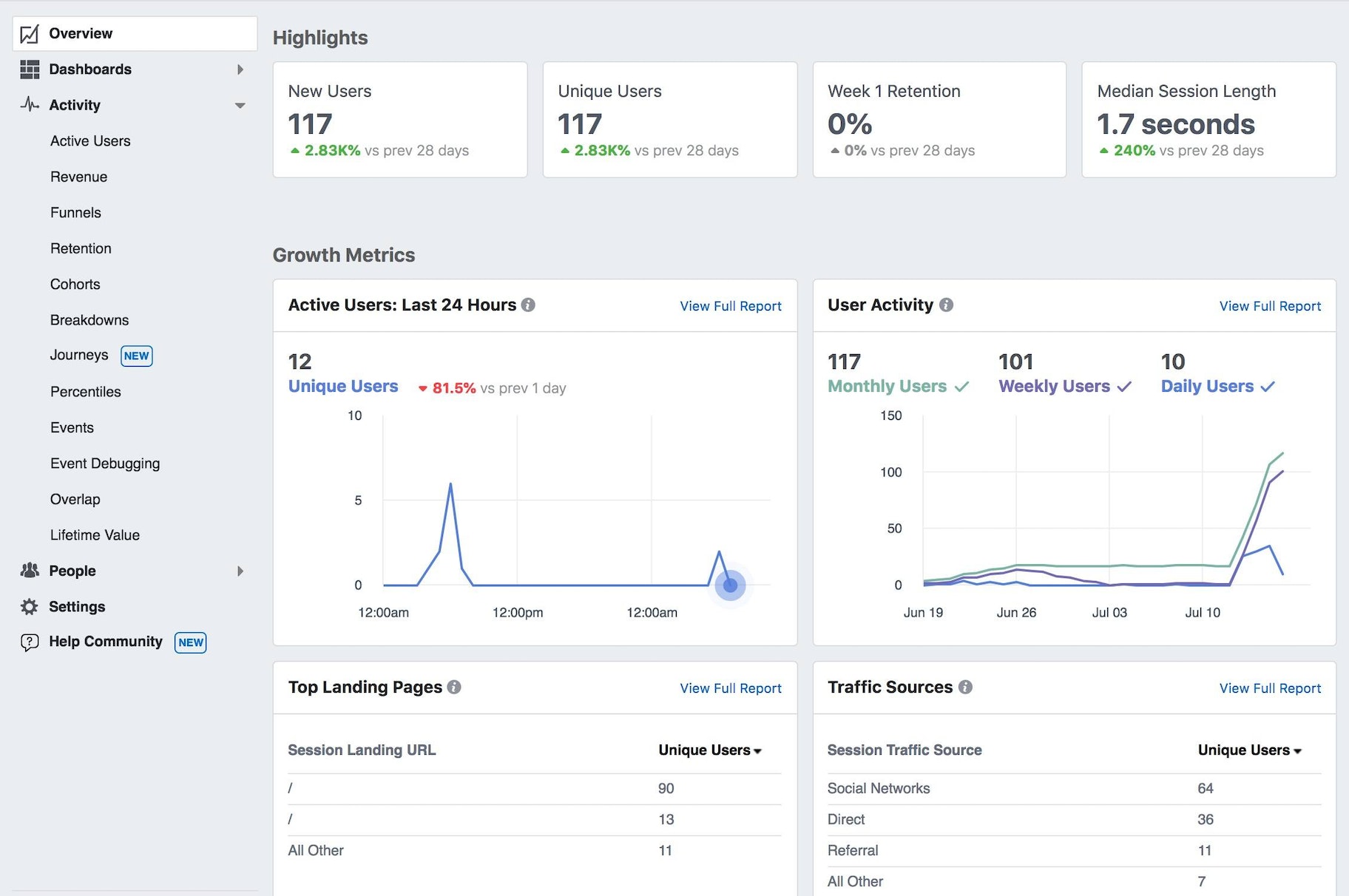Viewport: 1349px width, 896px height.
Task: Select Cohorts in the Activity menu
Action: click(75, 285)
